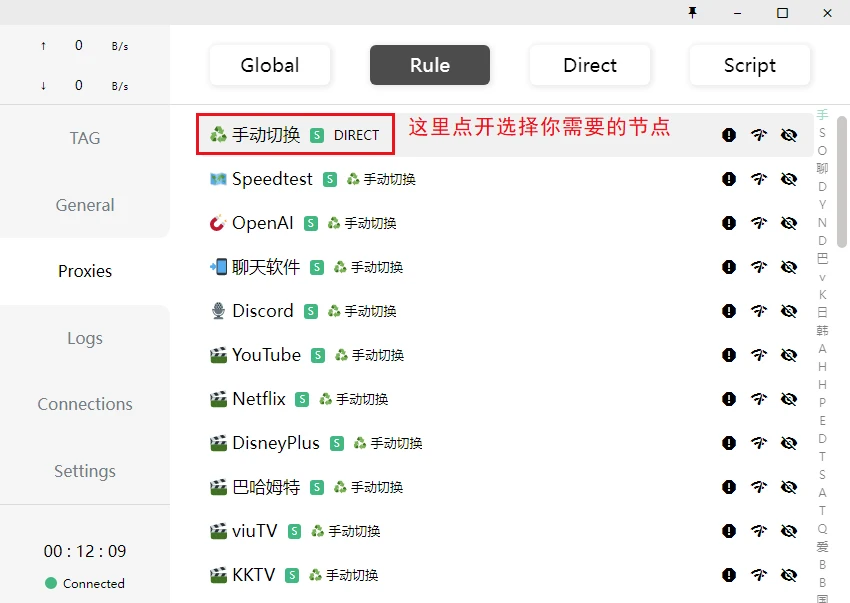Toggle the eye icon on Discord row
The image size is (850, 603).
click(x=789, y=311)
